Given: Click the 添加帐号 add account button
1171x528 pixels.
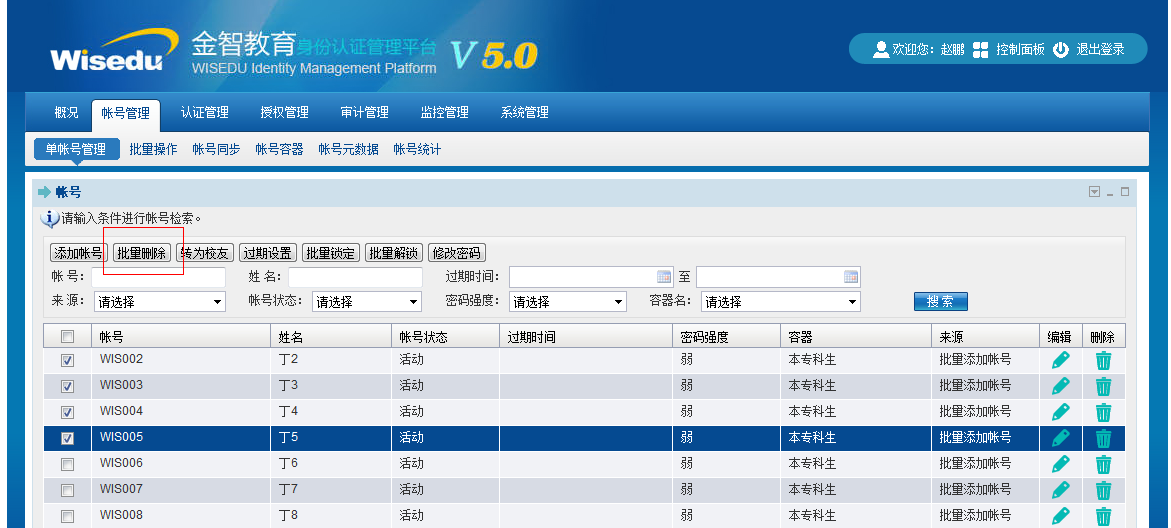Looking at the screenshot, I should 78,253.
